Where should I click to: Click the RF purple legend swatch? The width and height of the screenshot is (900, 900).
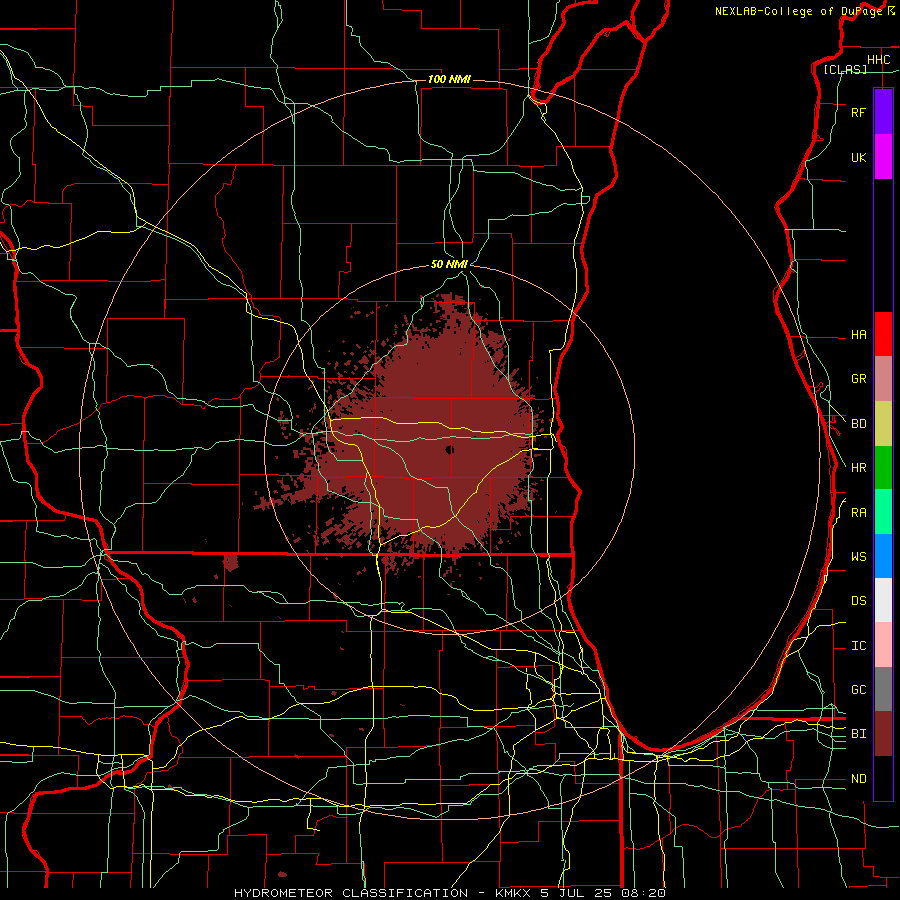883,112
